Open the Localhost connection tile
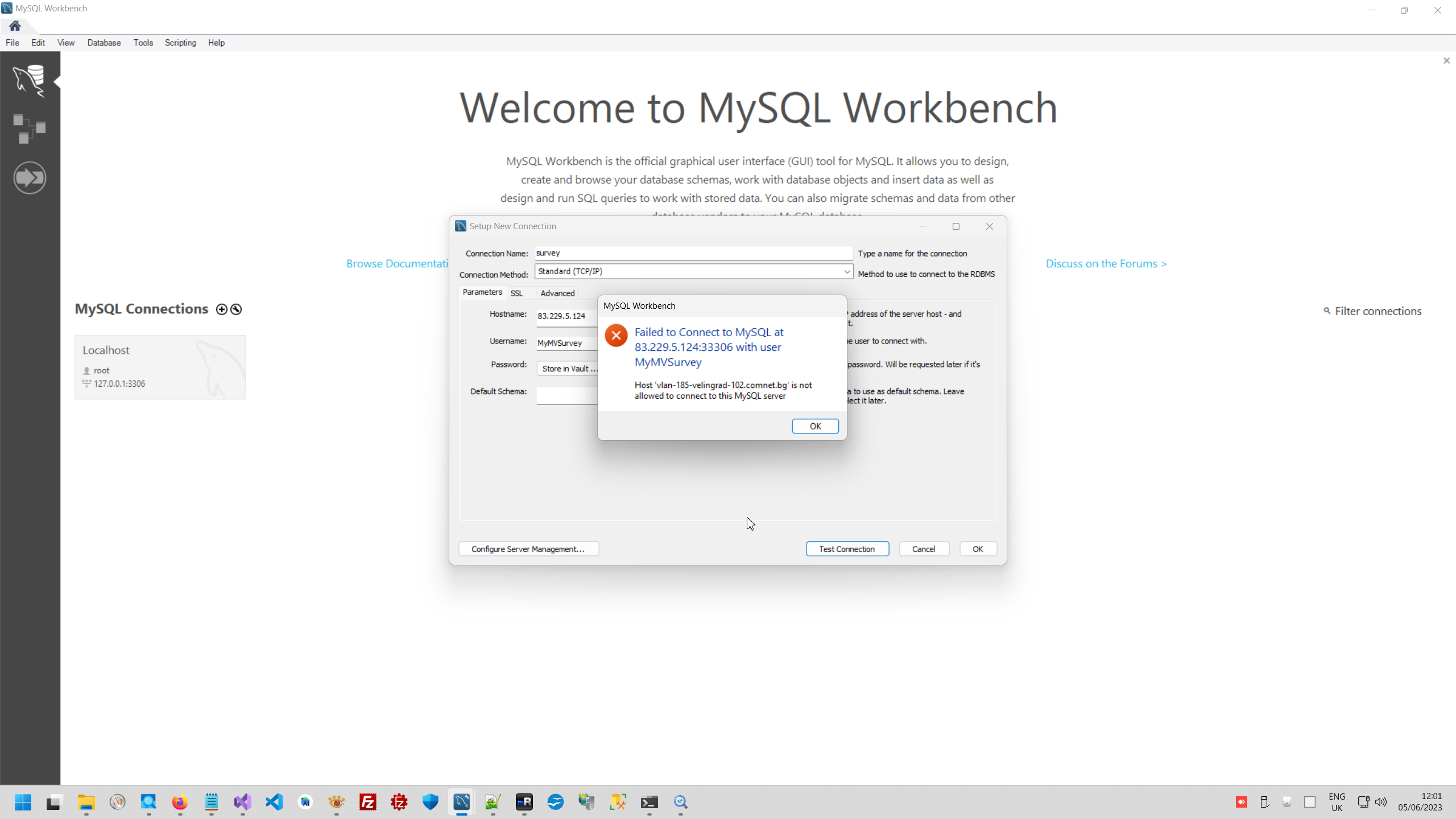 point(160,367)
